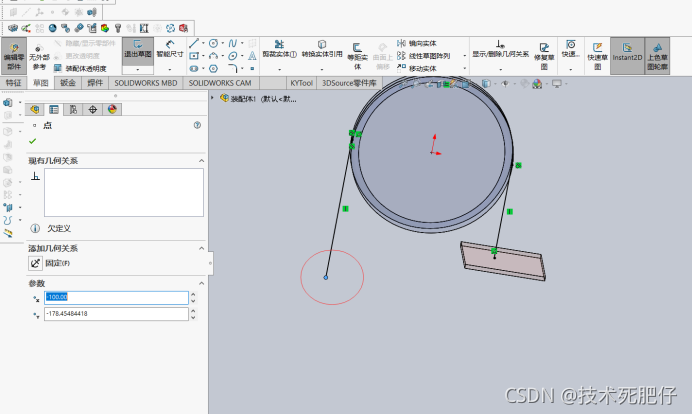
Task: Collapse 添加几何关系 (Add Relations) section
Action: (x=202, y=248)
